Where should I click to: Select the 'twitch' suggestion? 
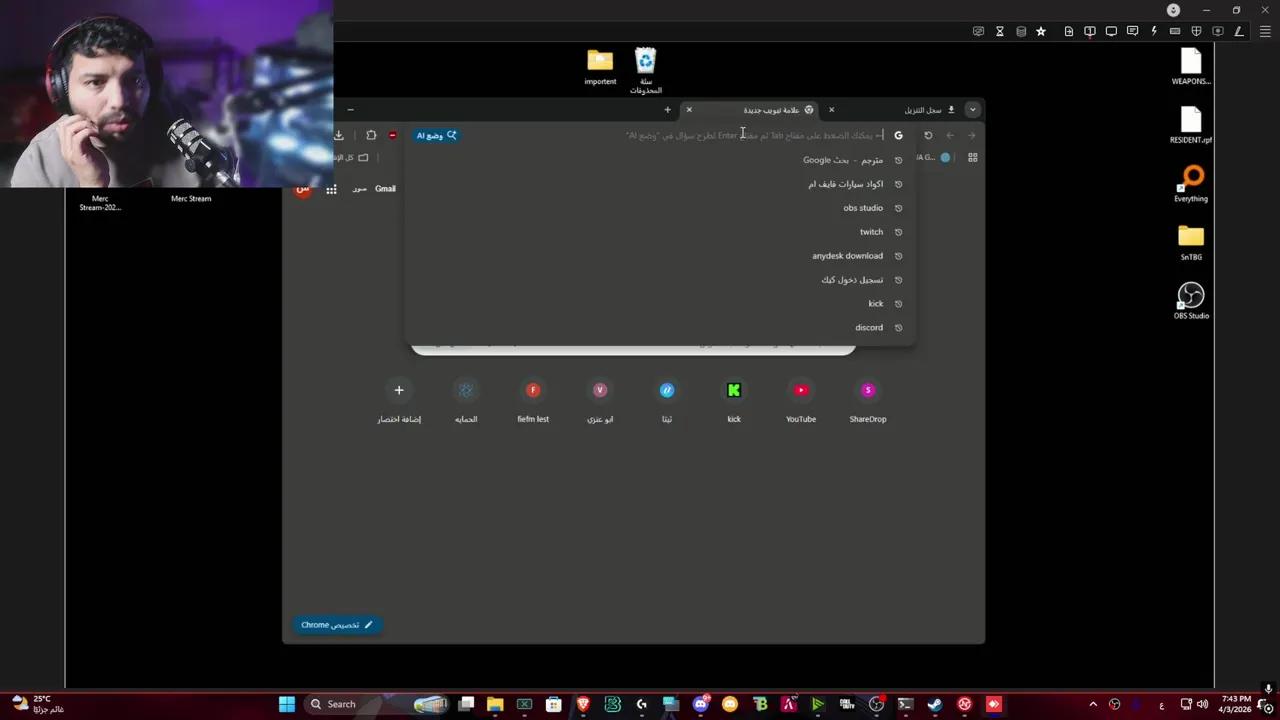pyautogui.click(x=660, y=232)
